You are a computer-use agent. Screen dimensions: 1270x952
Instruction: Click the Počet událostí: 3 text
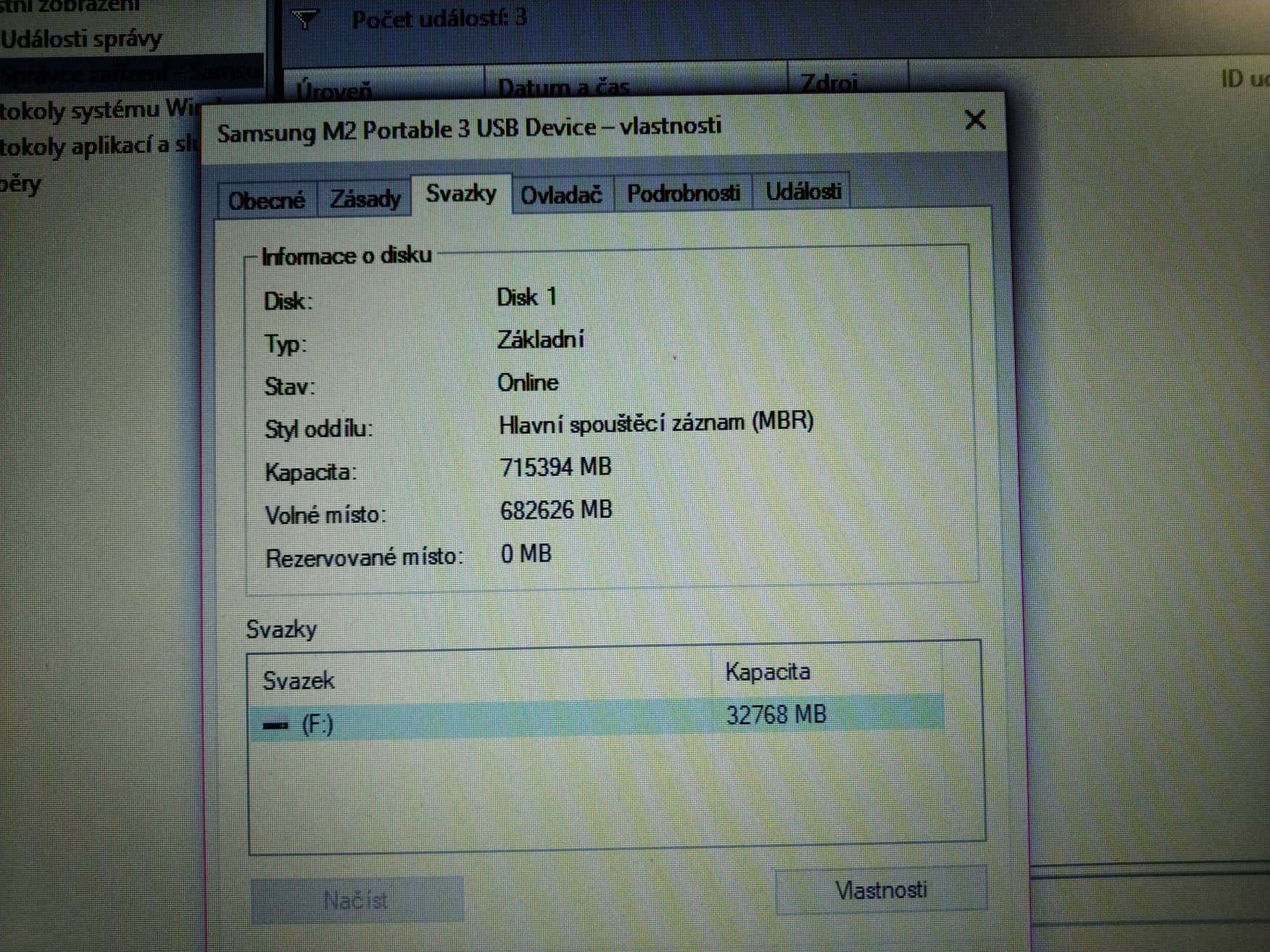[x=439, y=18]
